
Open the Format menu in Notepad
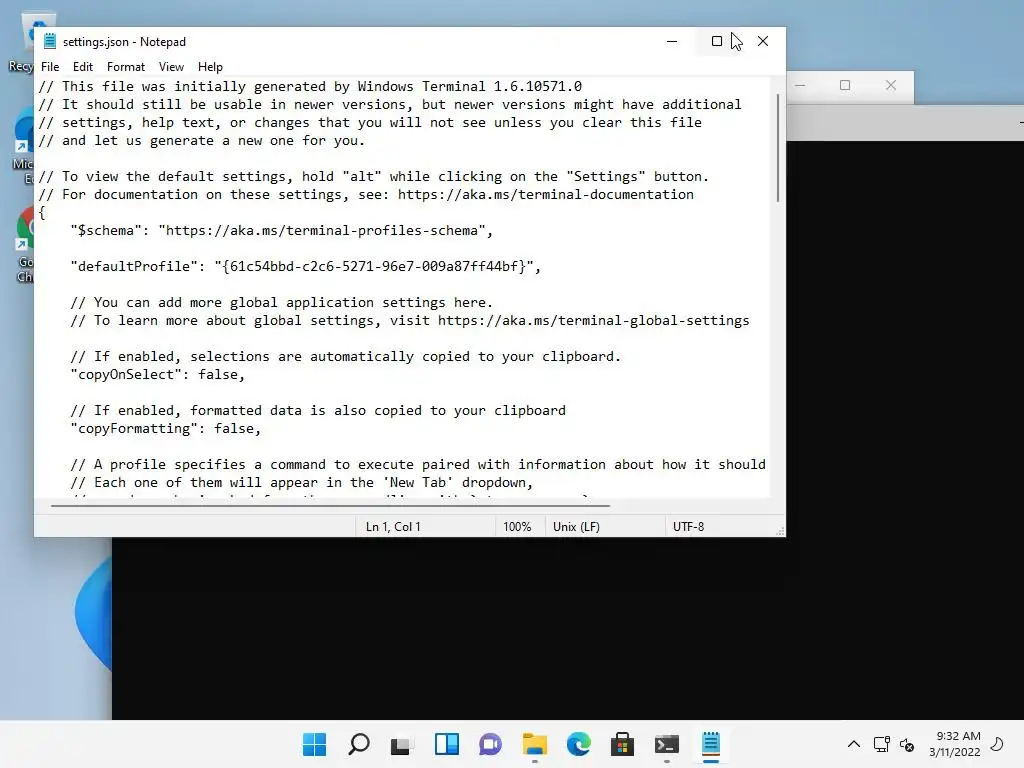point(125,67)
